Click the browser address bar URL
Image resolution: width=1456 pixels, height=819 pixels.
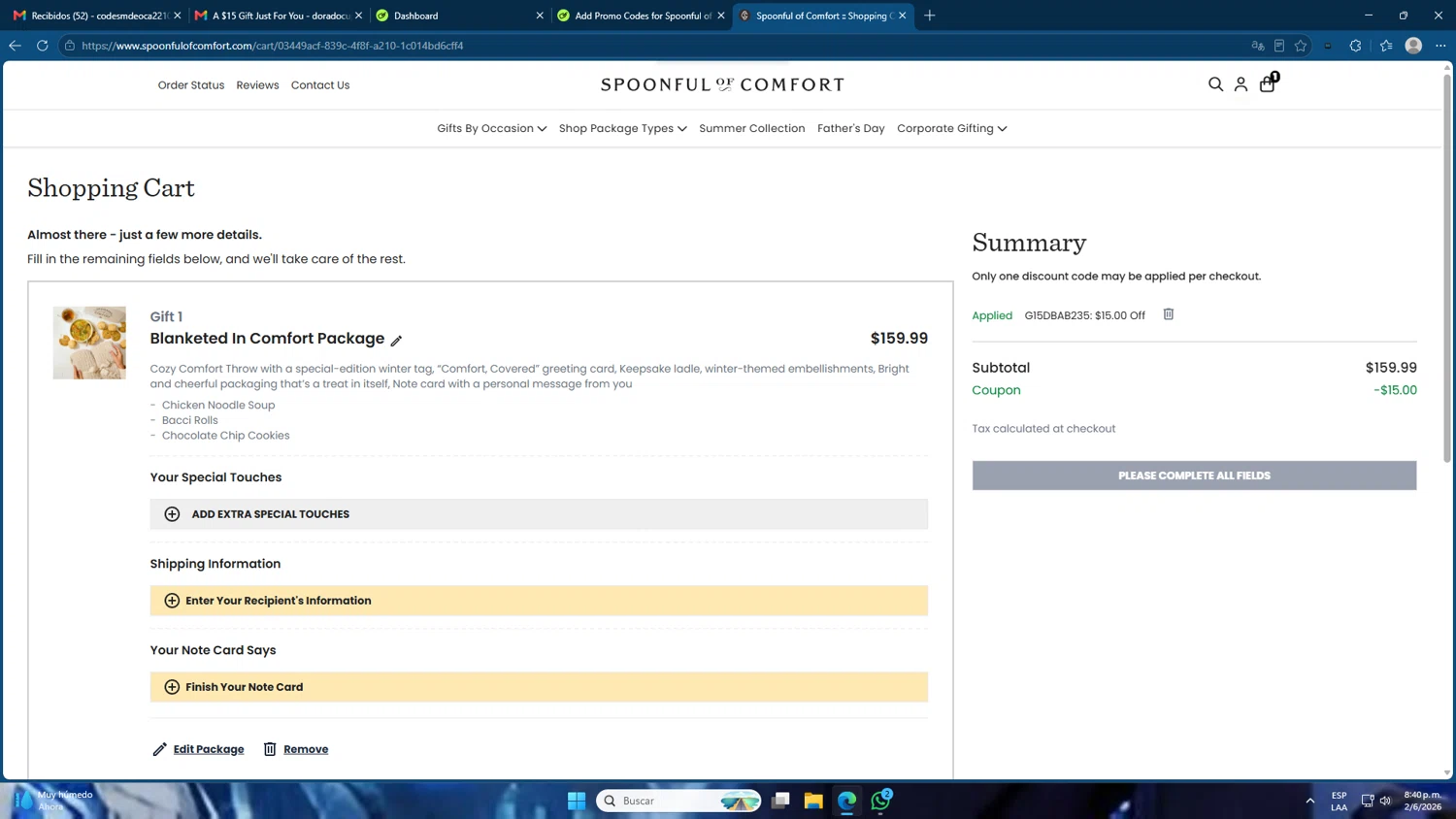[272, 46]
